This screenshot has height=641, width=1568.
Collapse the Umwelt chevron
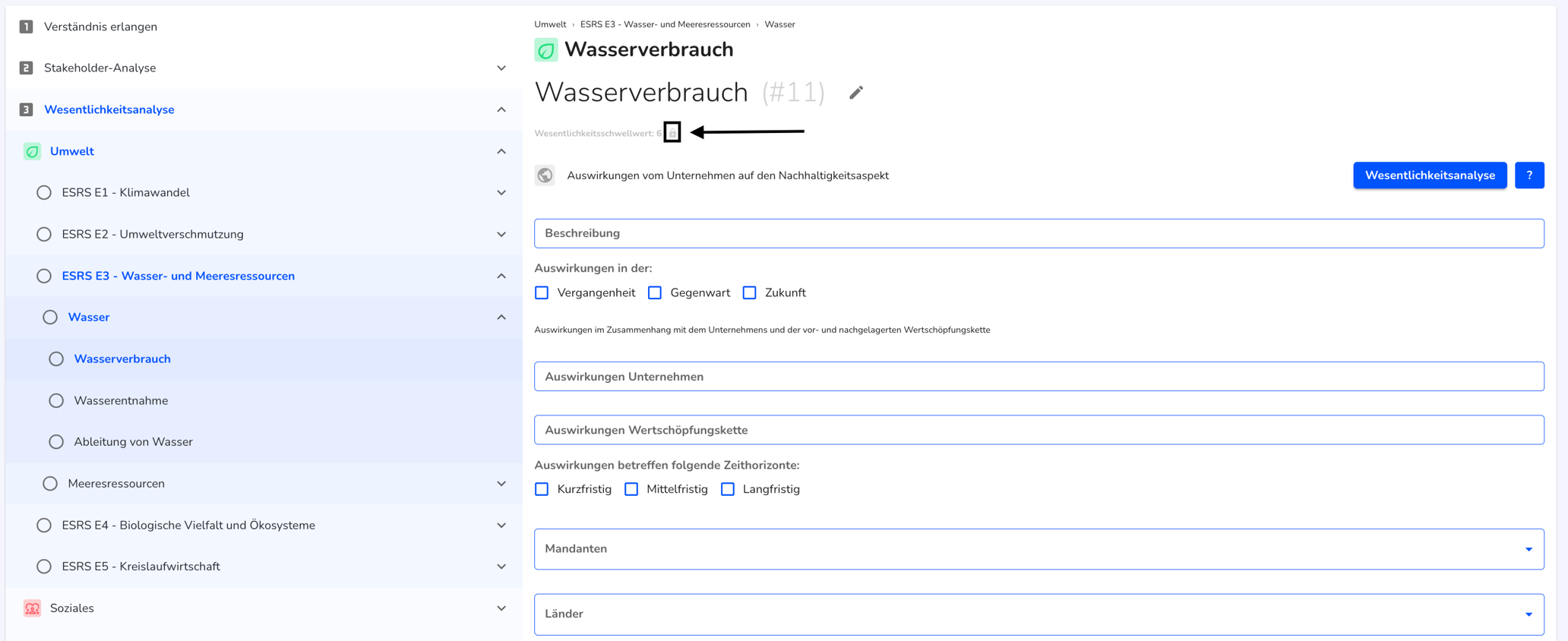click(501, 151)
